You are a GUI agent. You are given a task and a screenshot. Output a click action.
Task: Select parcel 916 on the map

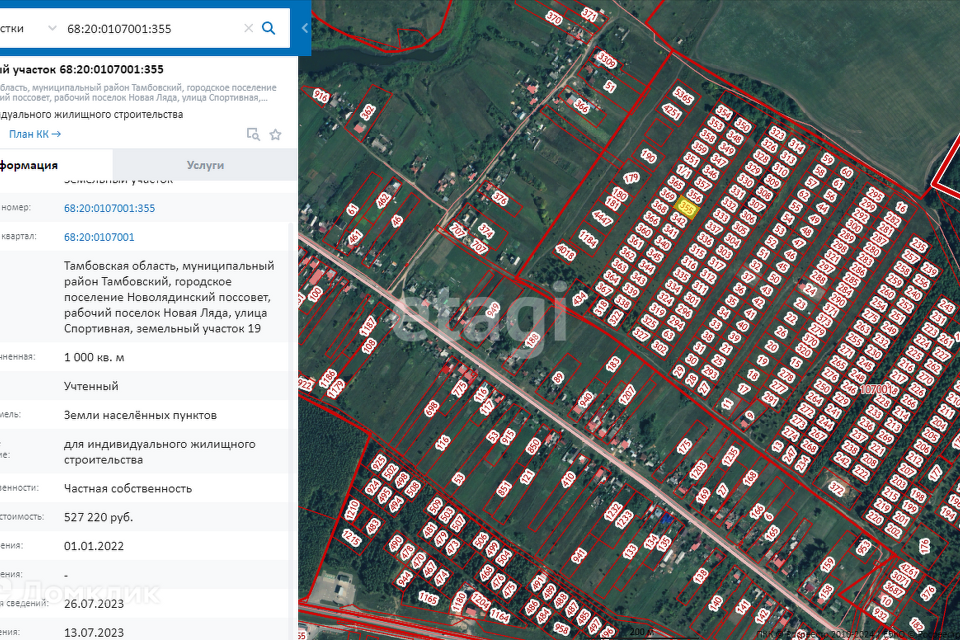[x=321, y=97]
